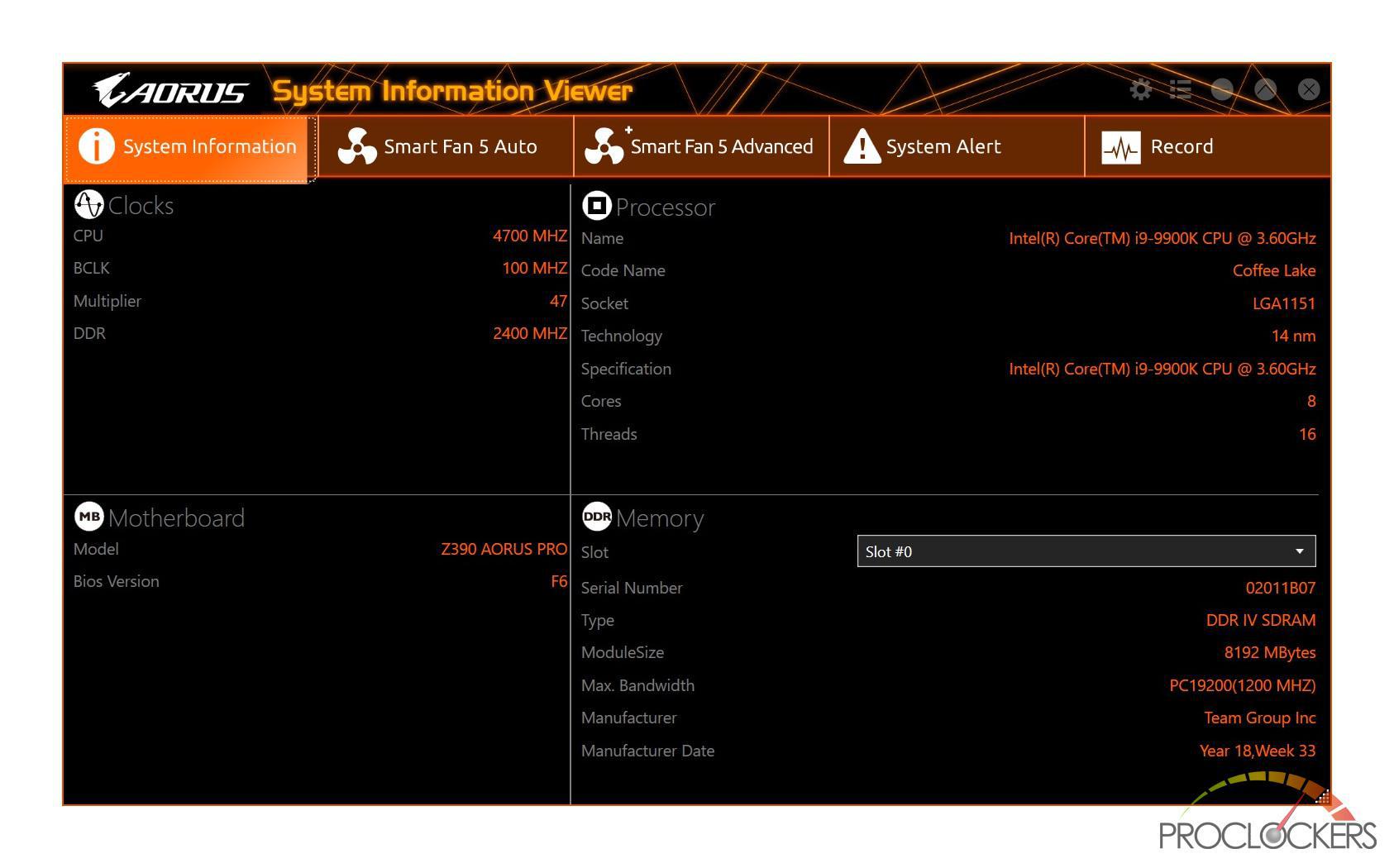Click the Clocks section heading

tap(141, 206)
